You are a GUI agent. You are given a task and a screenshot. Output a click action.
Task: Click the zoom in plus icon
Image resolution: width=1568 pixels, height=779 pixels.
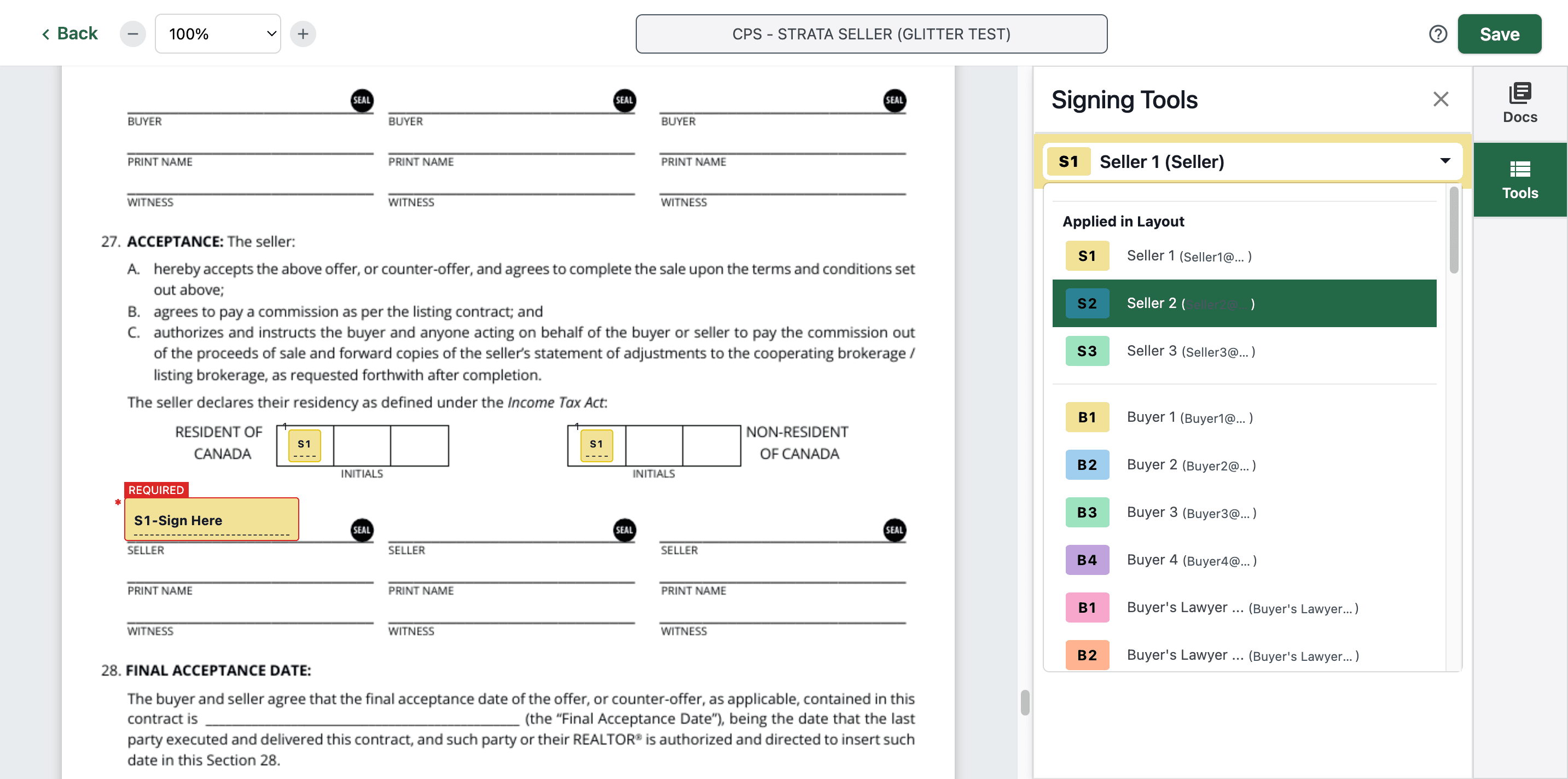(303, 34)
